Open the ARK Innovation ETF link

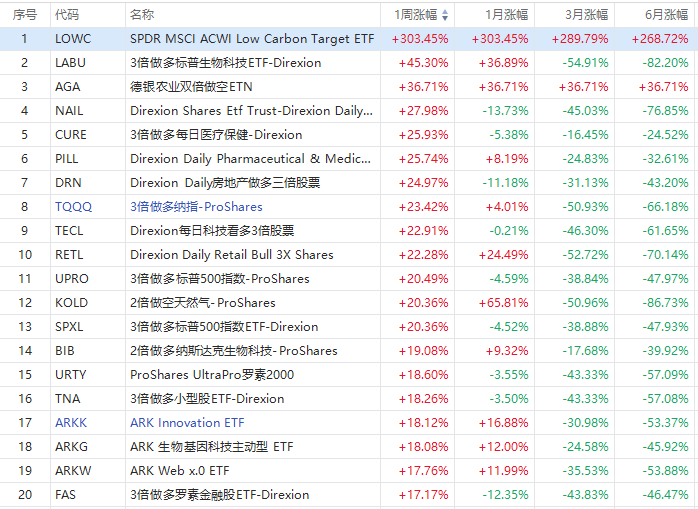187,423
